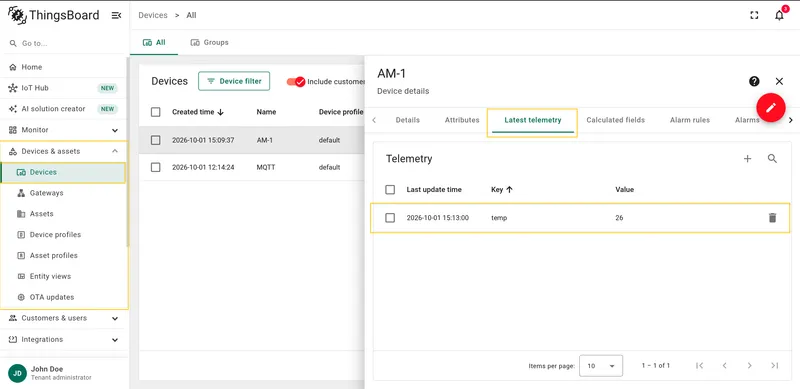Add telemetry with the plus icon
The image size is (800, 389).
[x=747, y=159]
